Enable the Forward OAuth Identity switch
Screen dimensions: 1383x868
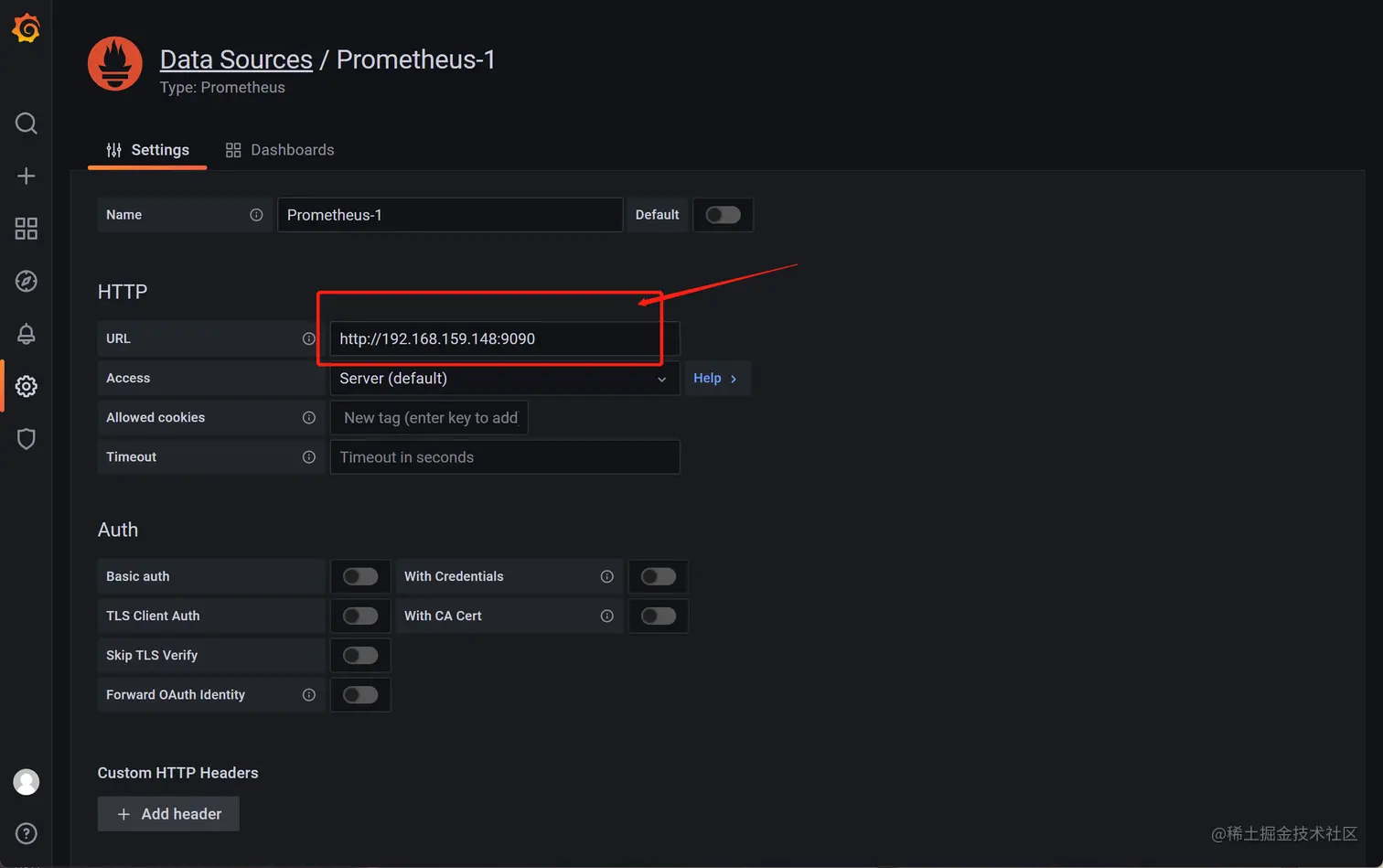coord(360,695)
